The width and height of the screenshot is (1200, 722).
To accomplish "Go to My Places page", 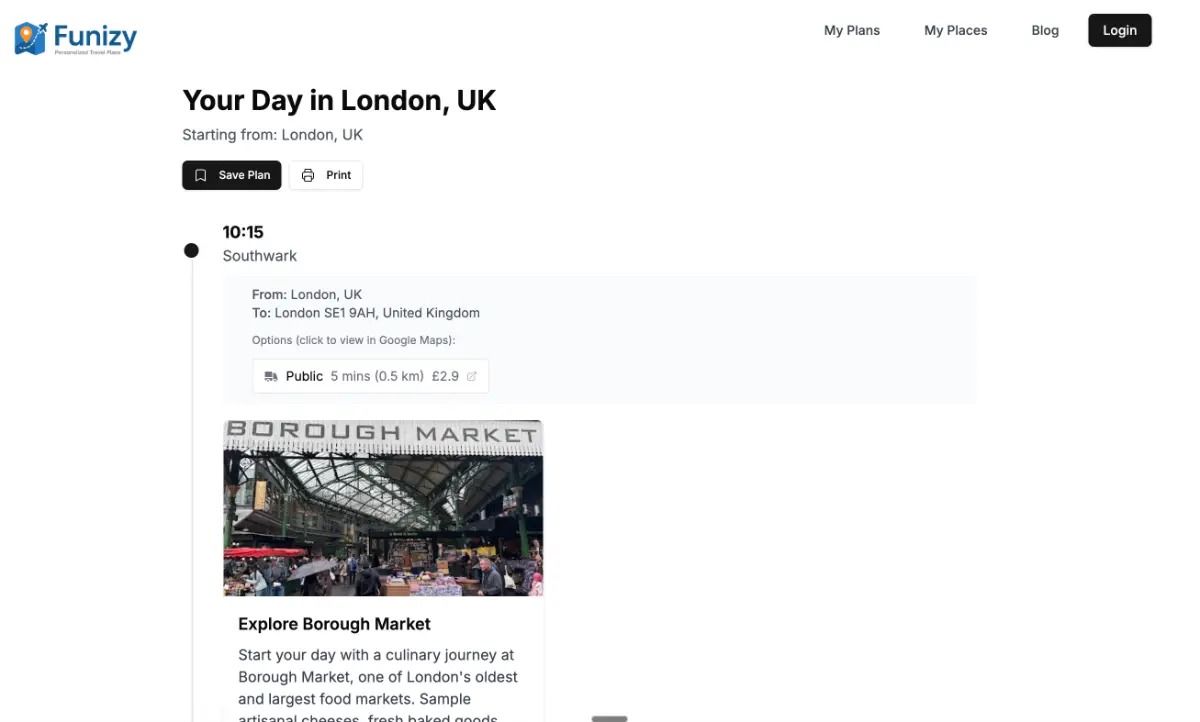I will (955, 30).
